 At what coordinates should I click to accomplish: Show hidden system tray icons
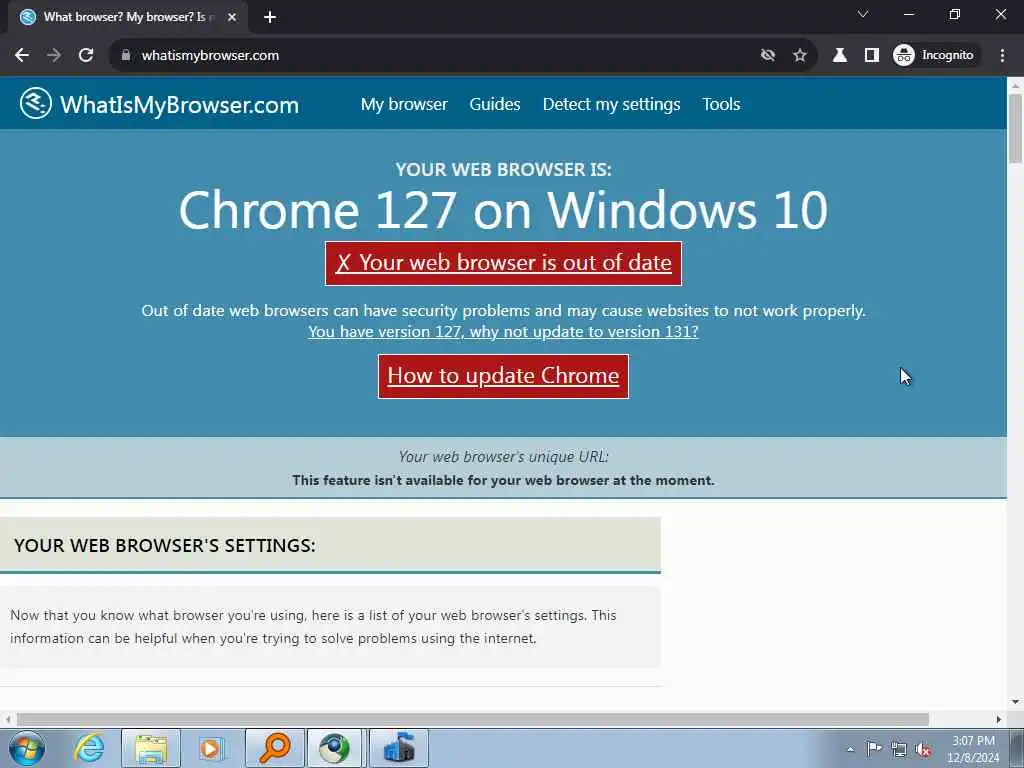850,749
